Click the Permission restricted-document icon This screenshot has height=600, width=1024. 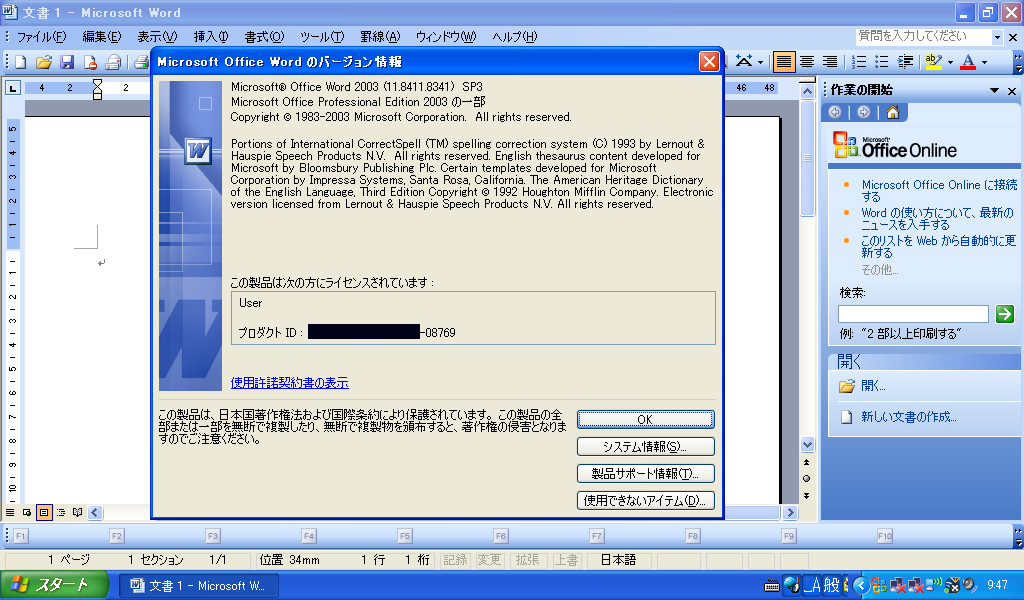point(90,62)
